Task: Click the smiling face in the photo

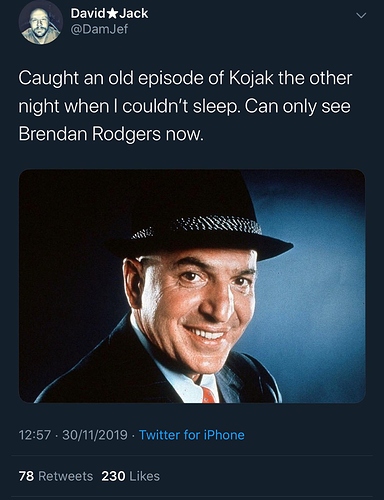Action: tap(197, 307)
